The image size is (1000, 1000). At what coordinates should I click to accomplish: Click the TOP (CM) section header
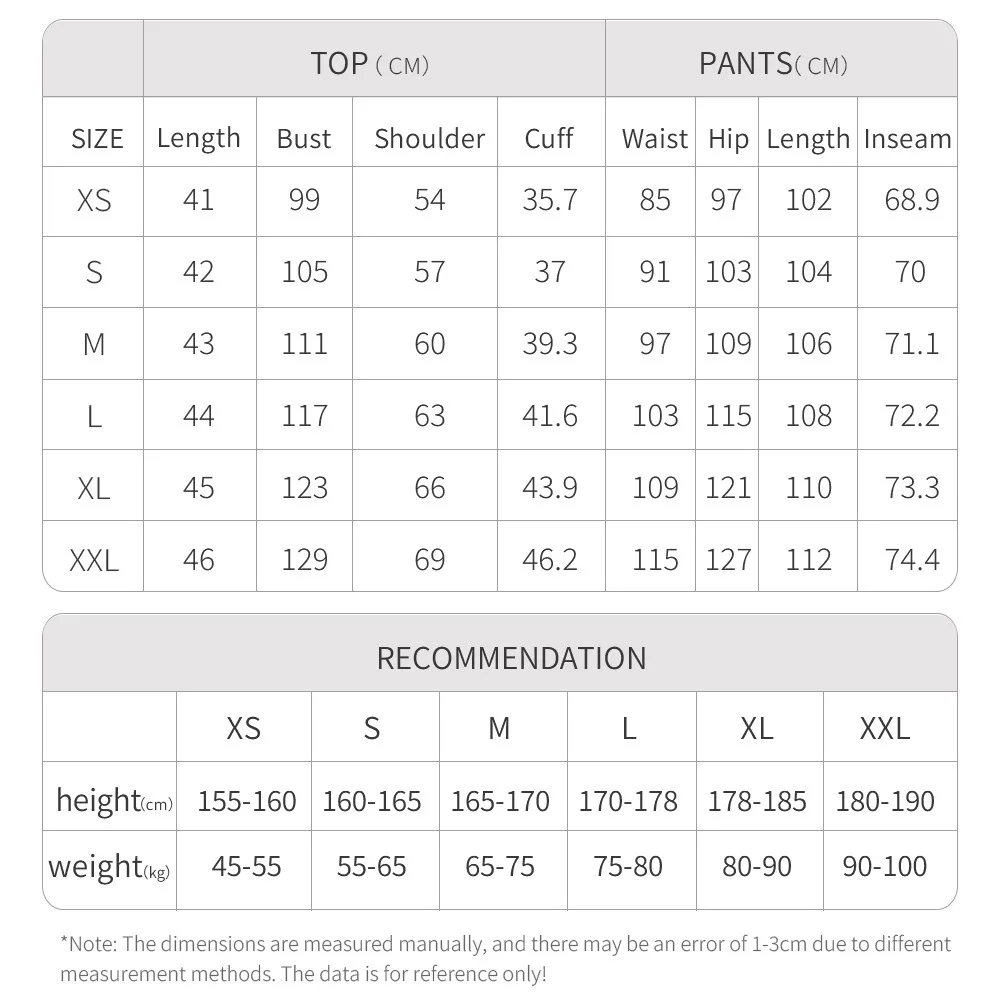click(x=369, y=64)
